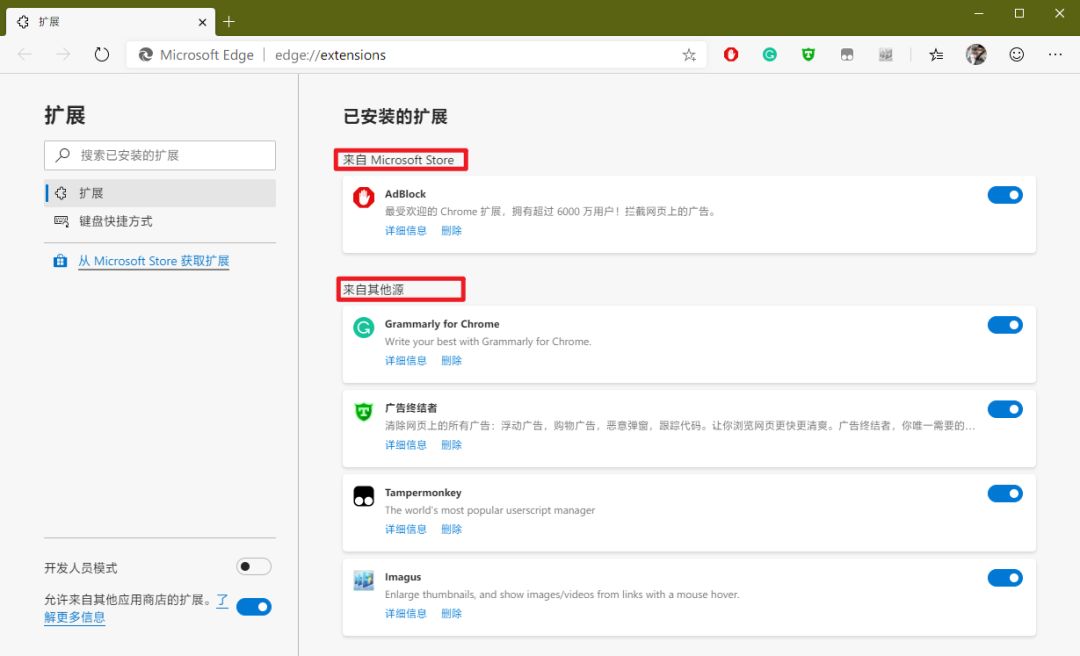This screenshot has width=1080, height=656.
Task: Open 详细信息 for 广告终结者
Action: click(x=406, y=445)
